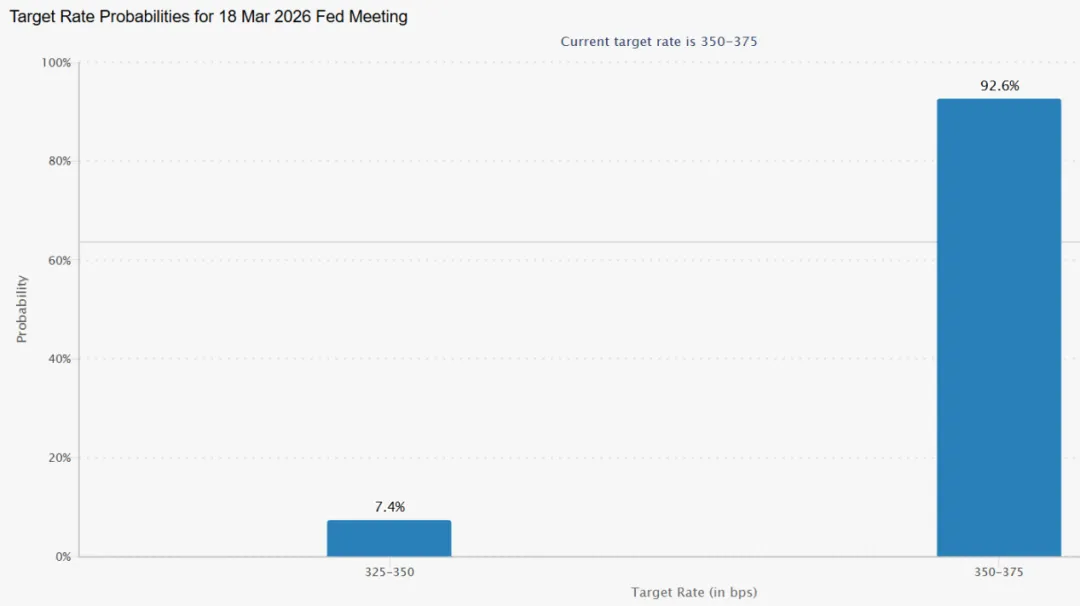1080x606 pixels.
Task: Click the 0% y-axis tick label
Action: [63, 556]
